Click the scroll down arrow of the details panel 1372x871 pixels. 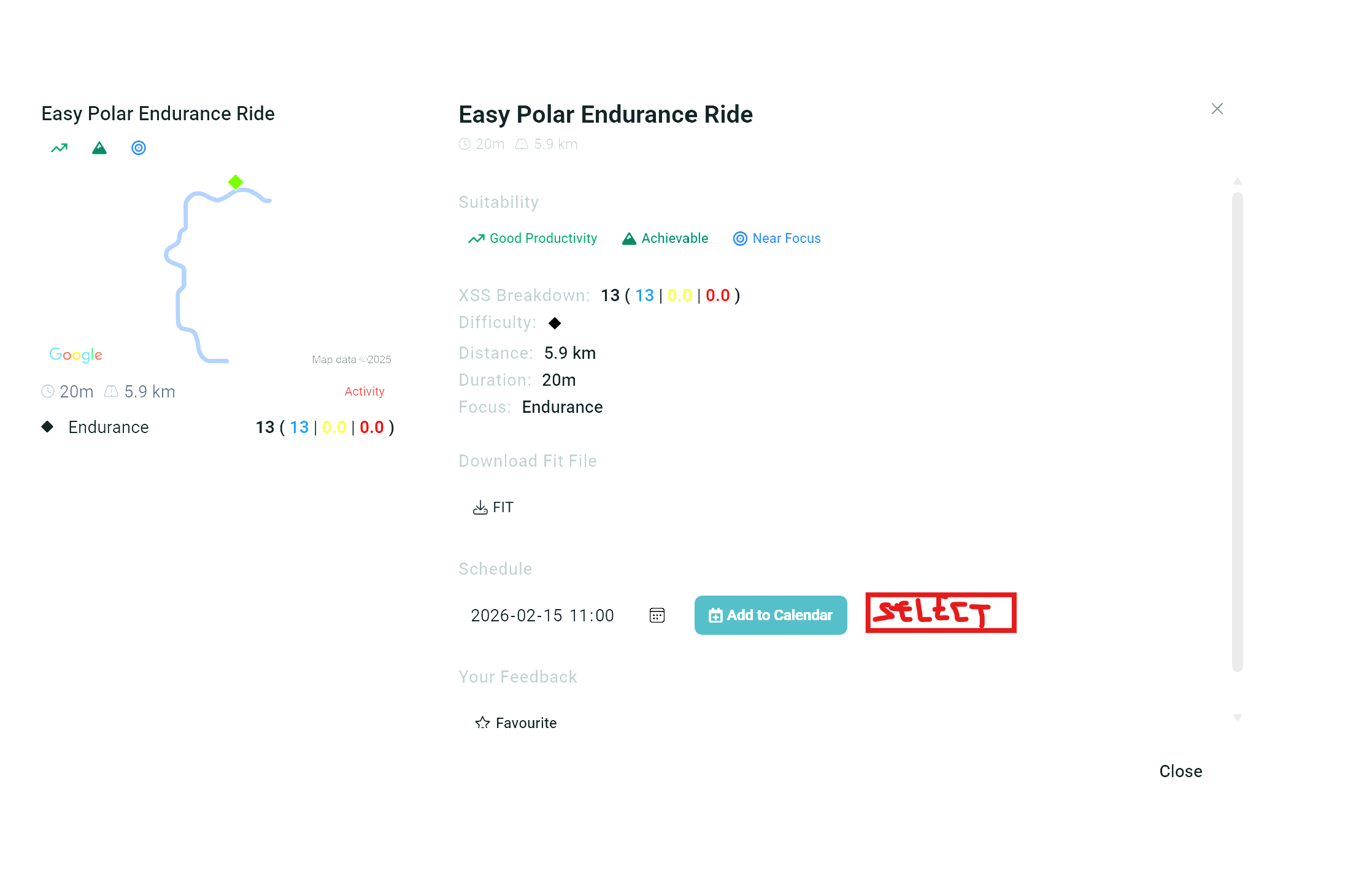coord(1238,717)
